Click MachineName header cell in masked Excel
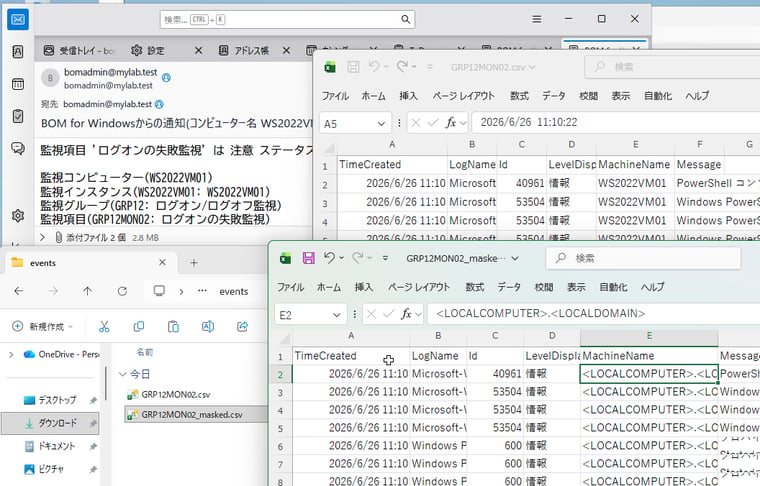The height and width of the screenshot is (486, 760). [x=649, y=356]
